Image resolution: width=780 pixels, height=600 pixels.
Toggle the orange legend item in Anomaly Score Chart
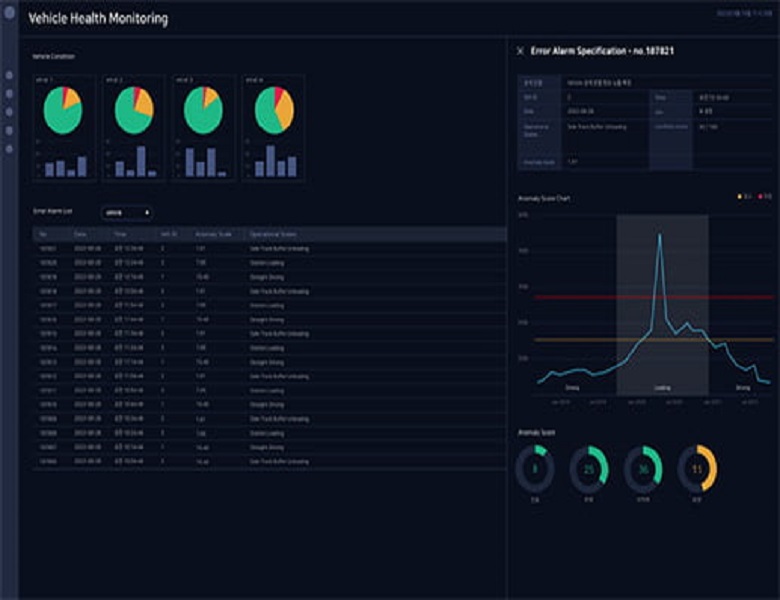[x=742, y=198]
